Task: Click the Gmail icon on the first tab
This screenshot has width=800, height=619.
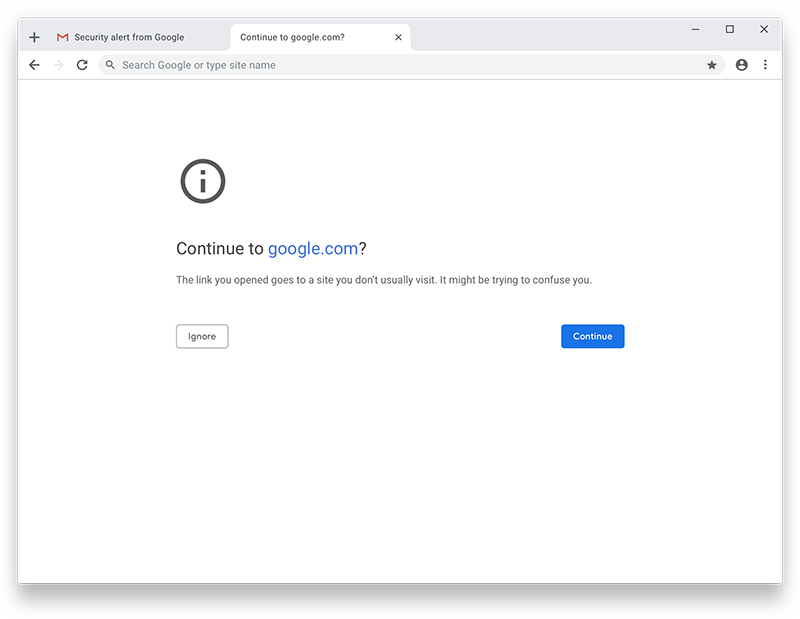Action: 61,36
